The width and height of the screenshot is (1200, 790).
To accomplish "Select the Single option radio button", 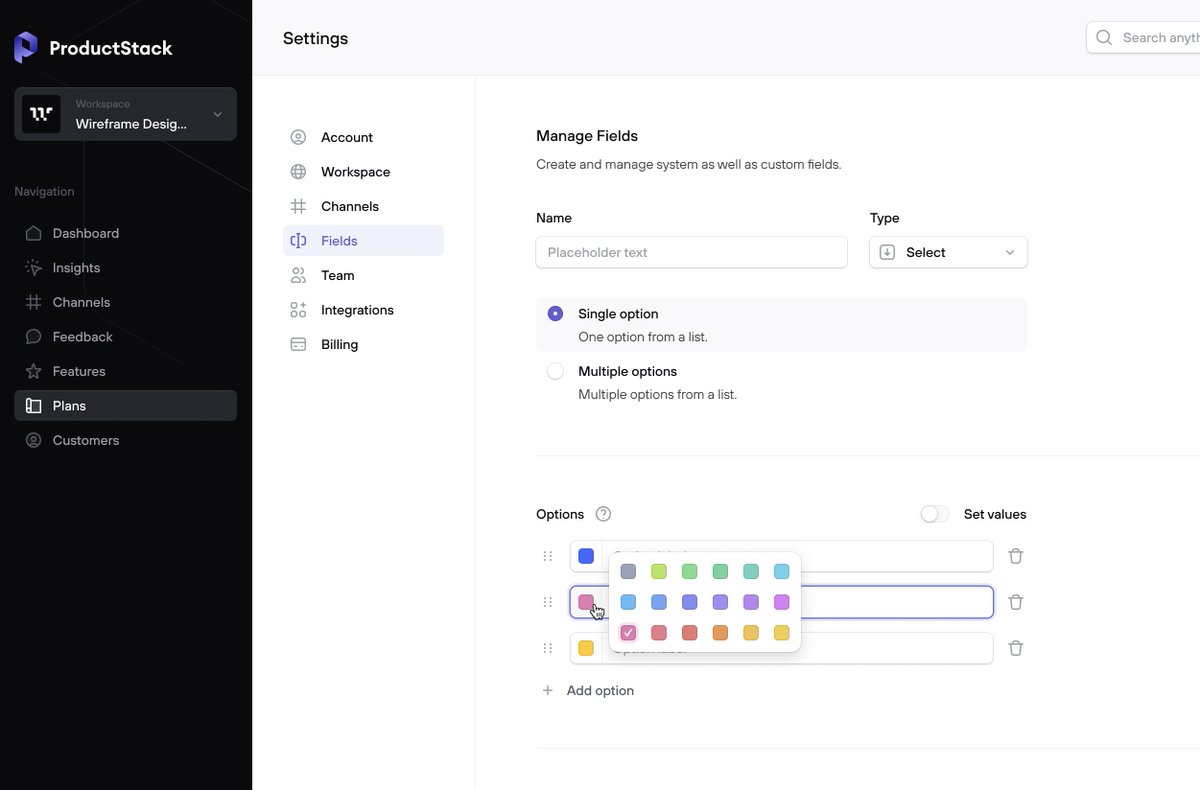I will click(555, 314).
